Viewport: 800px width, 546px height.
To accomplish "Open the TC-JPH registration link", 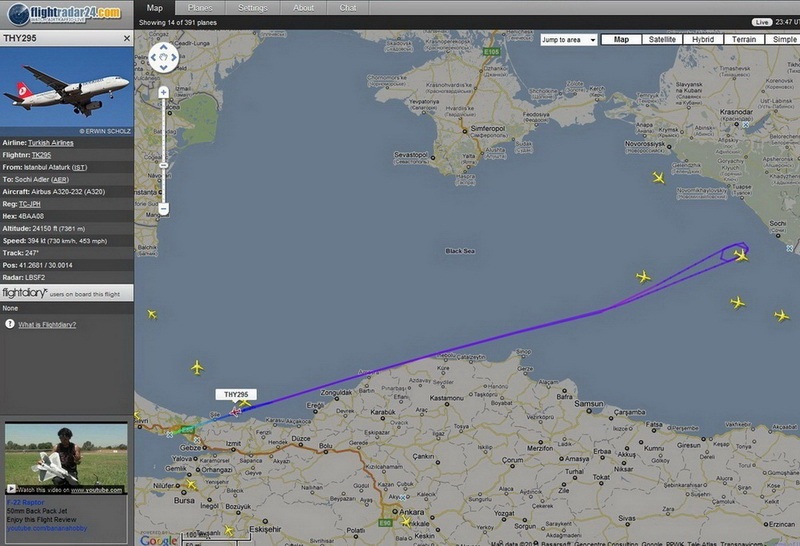I will [x=30, y=204].
